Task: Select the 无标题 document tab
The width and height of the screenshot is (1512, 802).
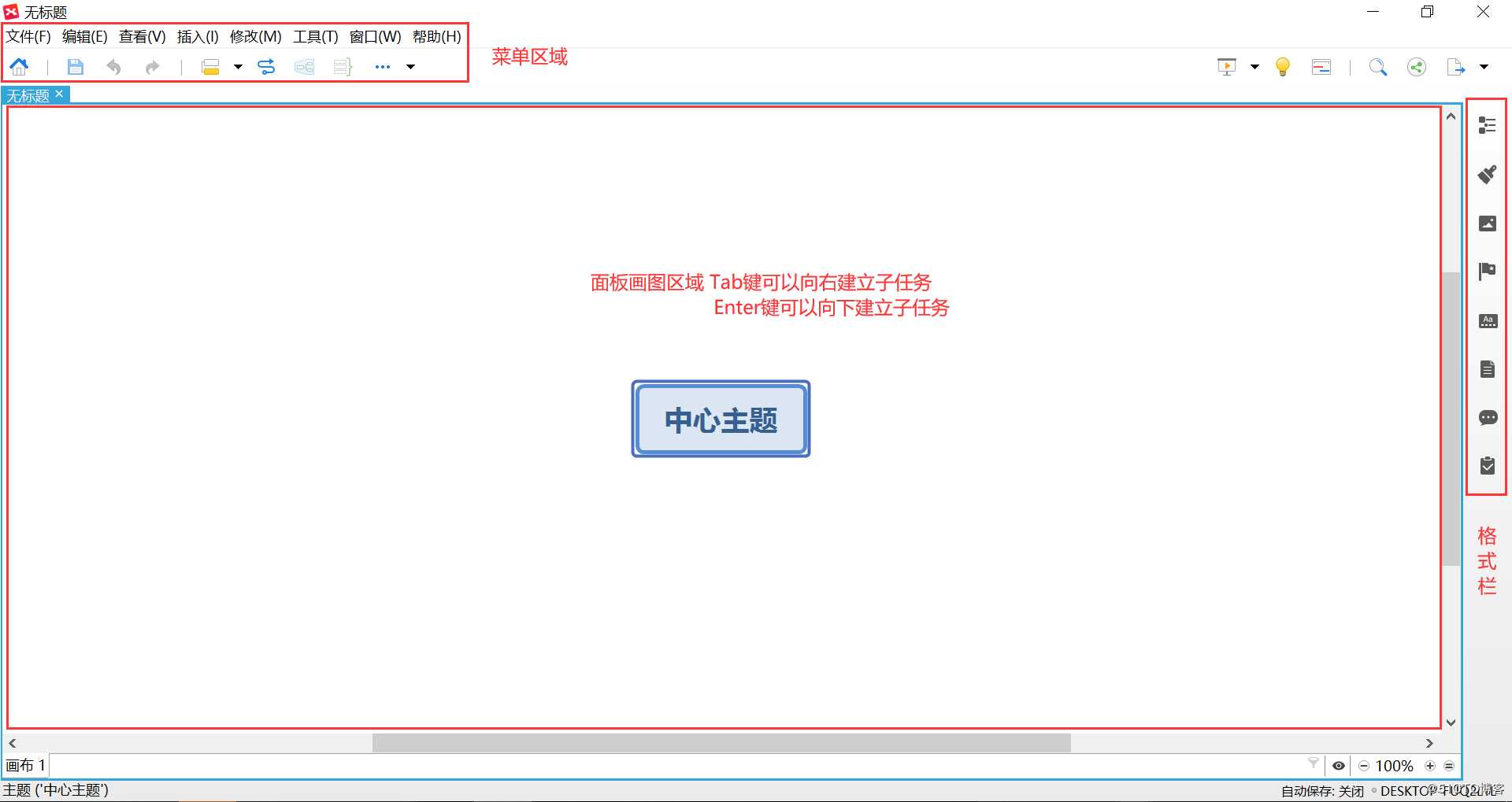Action: [28, 95]
